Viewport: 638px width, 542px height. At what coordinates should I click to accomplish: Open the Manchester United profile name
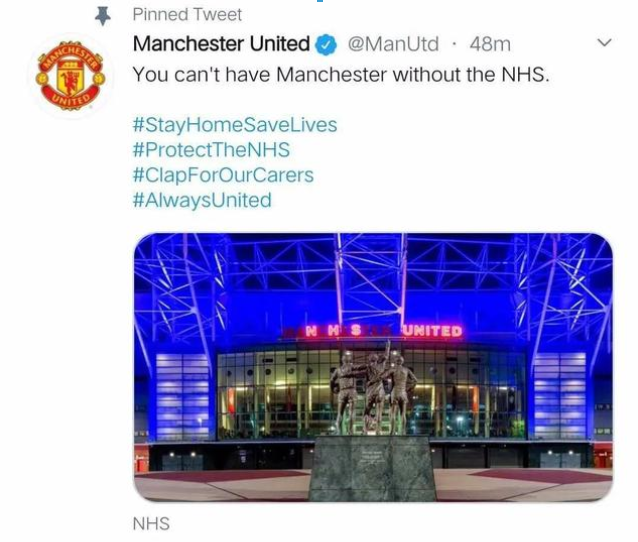(221, 44)
